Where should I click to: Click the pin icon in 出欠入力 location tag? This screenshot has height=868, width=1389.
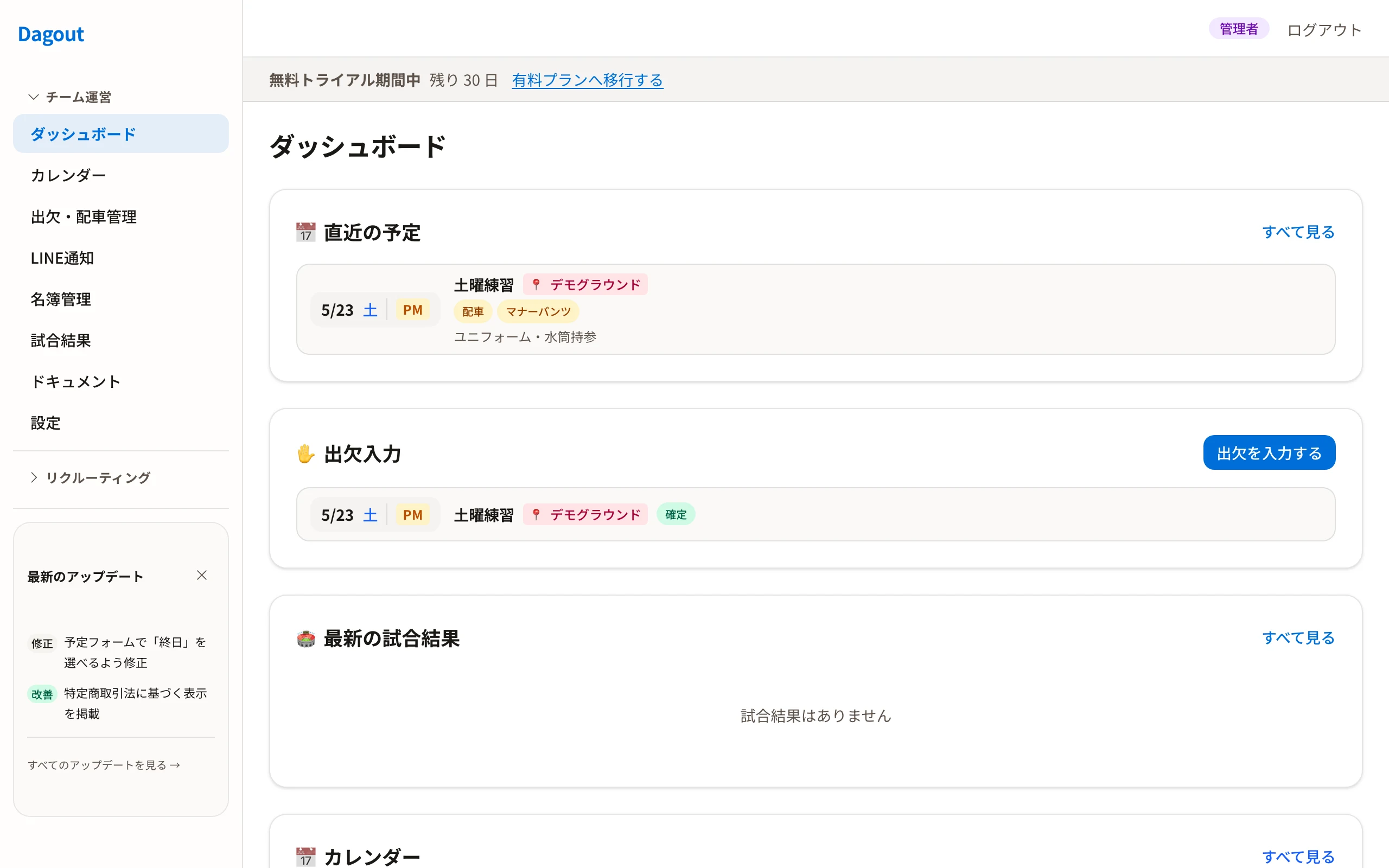coord(536,514)
